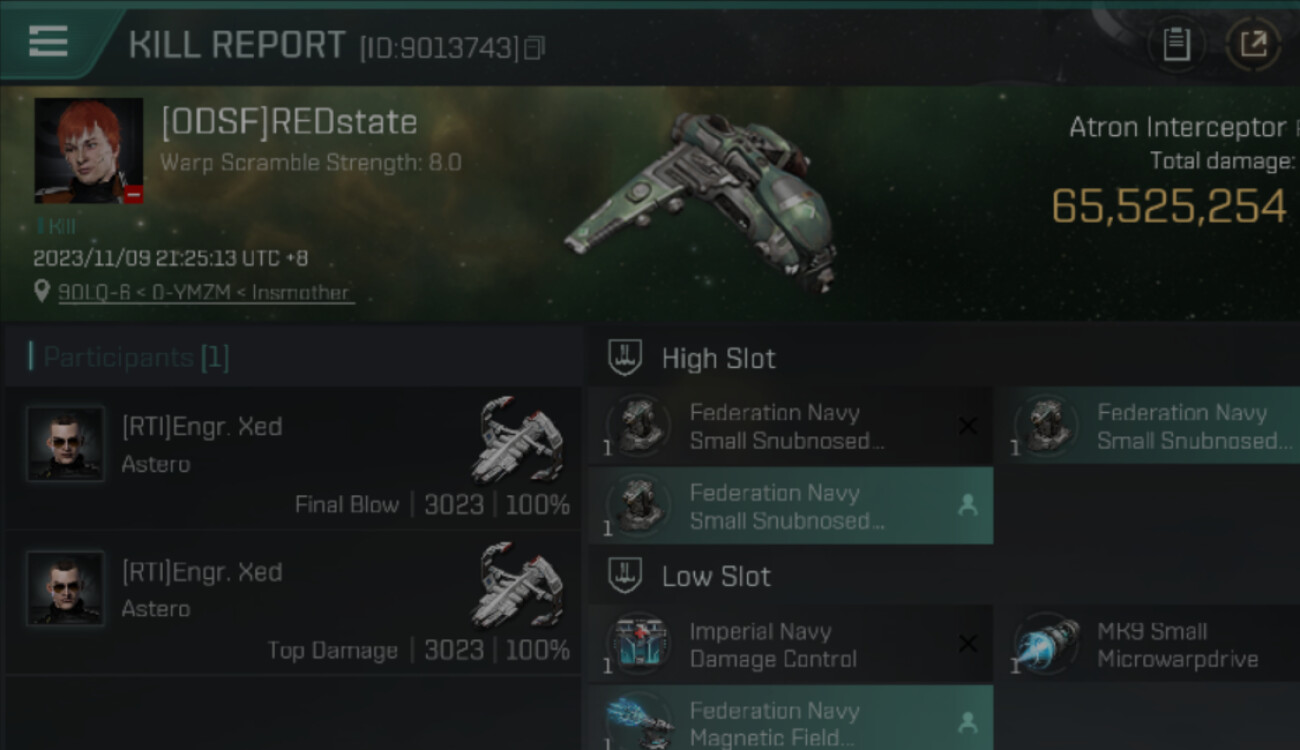
Task: Click the X mark on Imperial Navy Damage Control
Action: 967,644
